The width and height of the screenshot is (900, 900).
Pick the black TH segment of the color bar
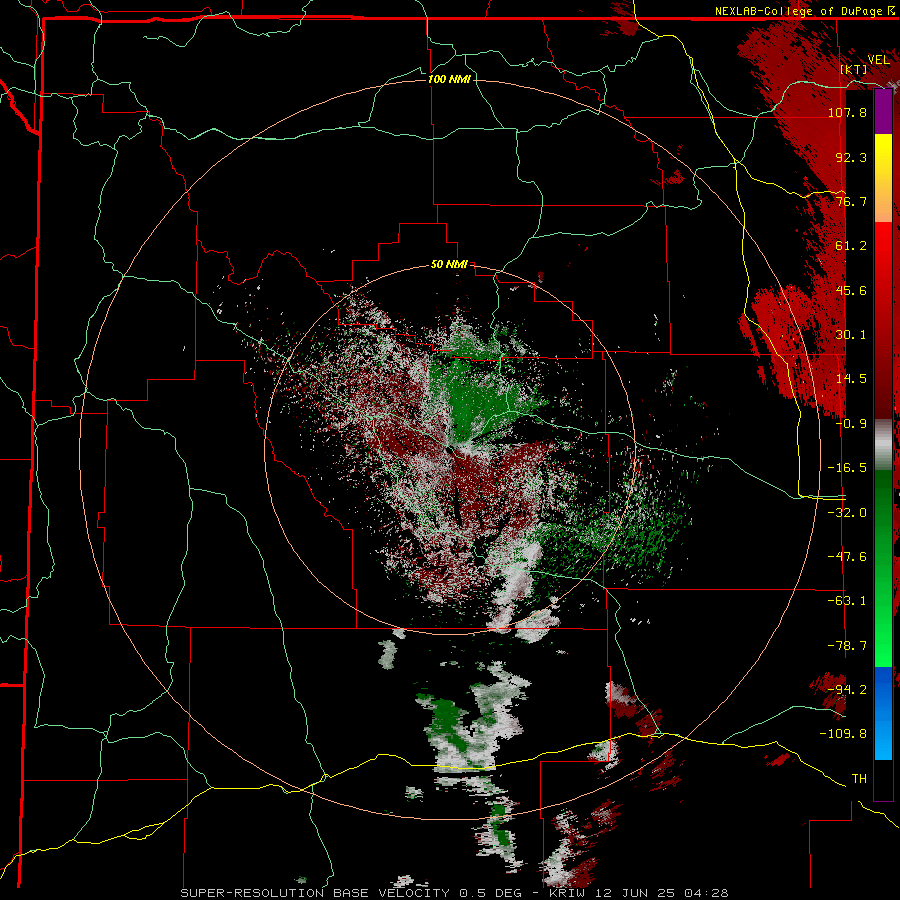[x=883, y=779]
